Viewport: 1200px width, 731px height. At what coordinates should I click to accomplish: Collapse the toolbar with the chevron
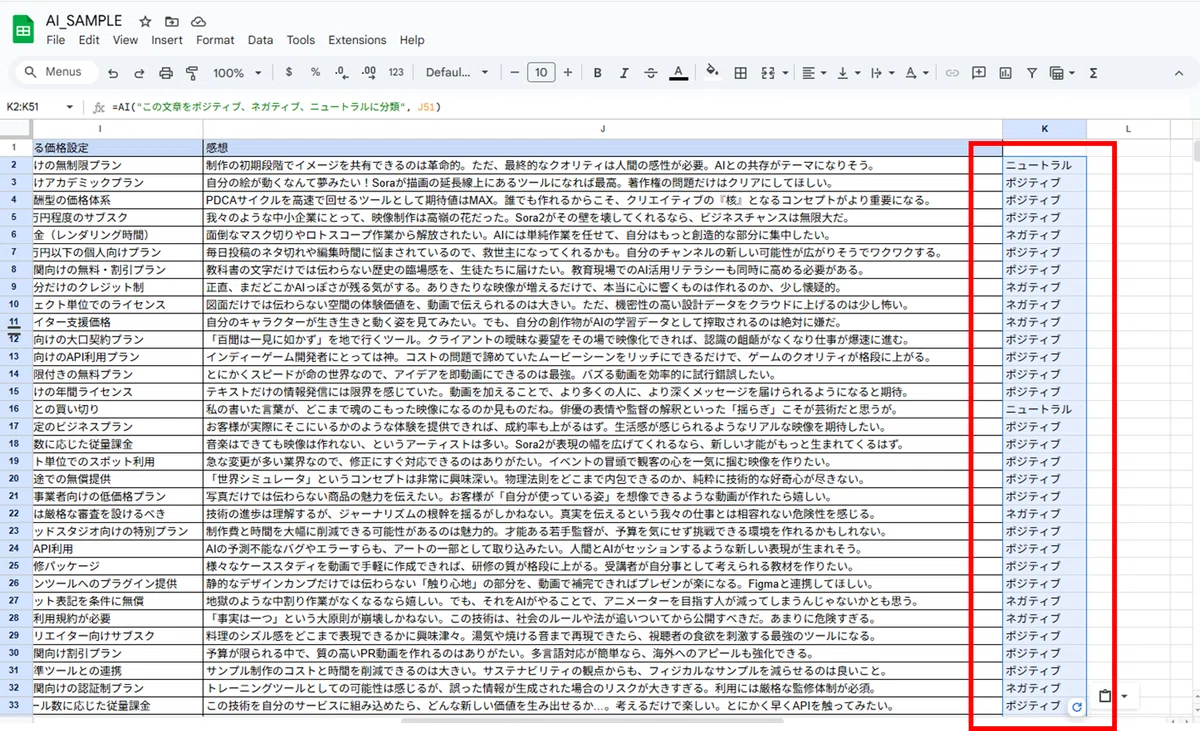click(1180, 73)
